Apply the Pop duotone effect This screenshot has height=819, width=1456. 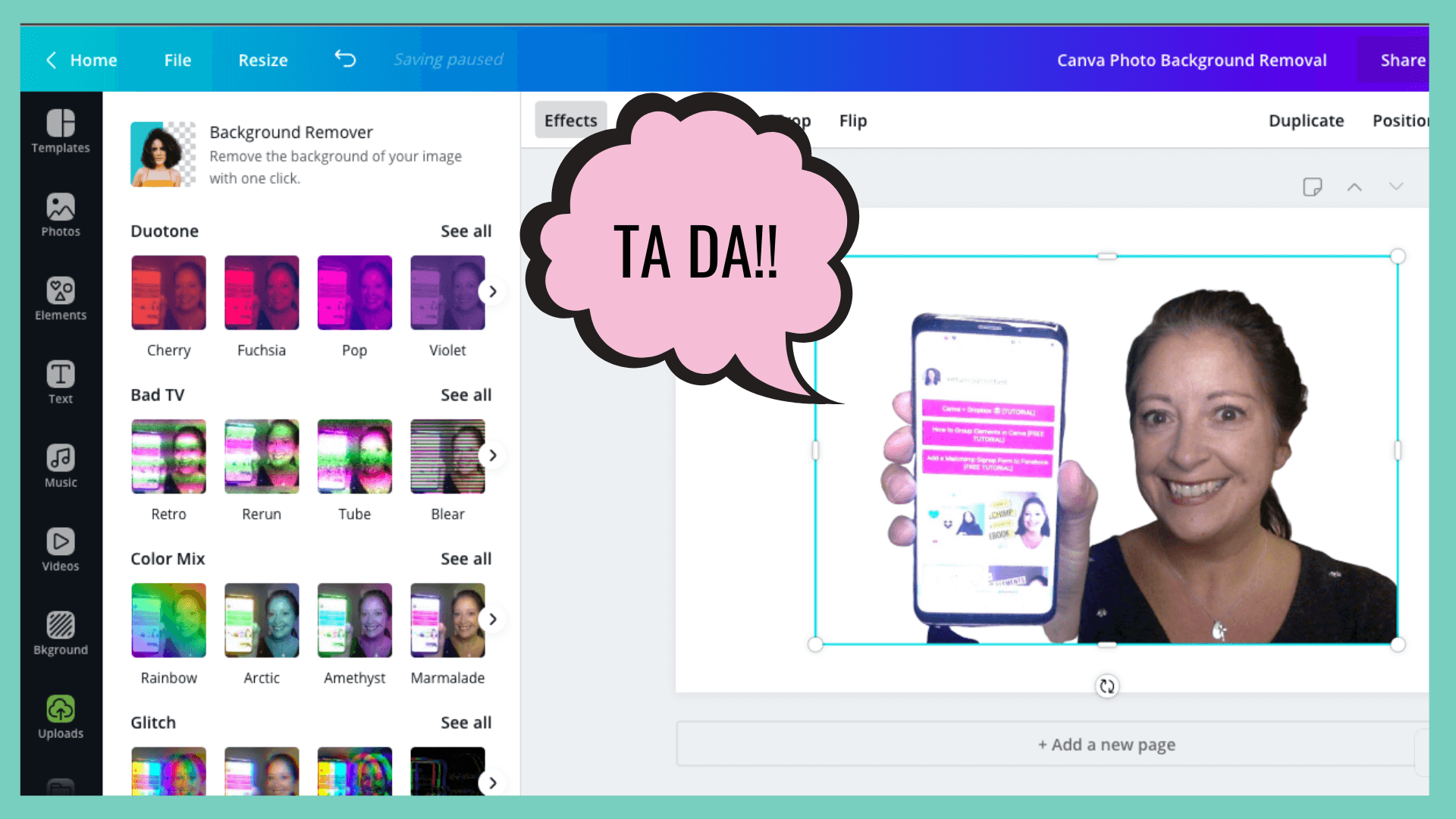354,293
